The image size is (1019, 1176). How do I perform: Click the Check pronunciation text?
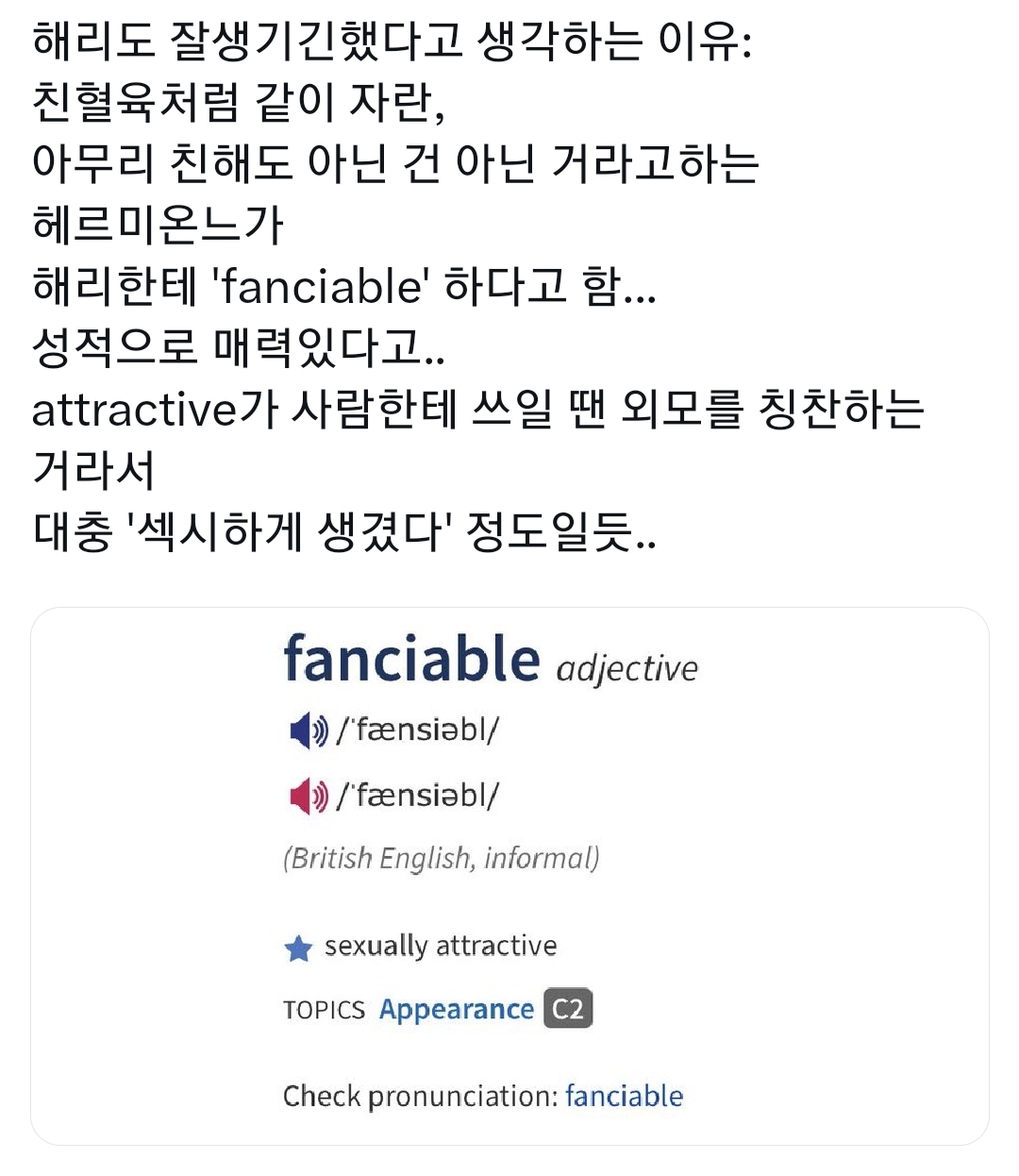point(420,1096)
